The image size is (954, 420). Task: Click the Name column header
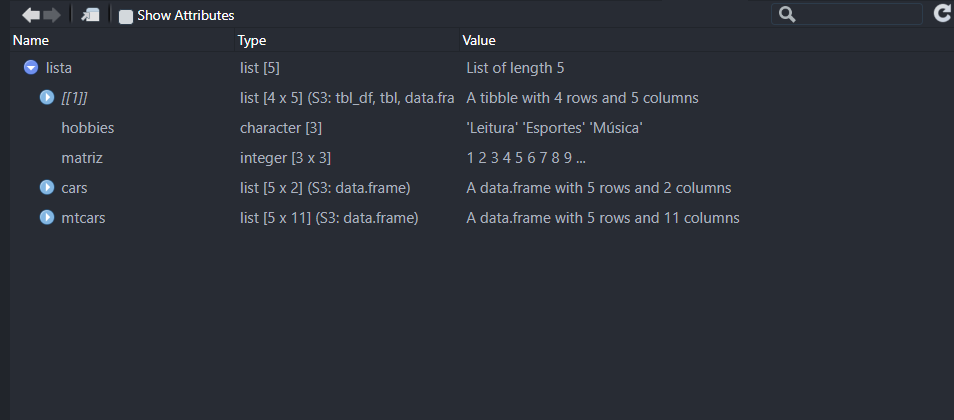coord(31,41)
